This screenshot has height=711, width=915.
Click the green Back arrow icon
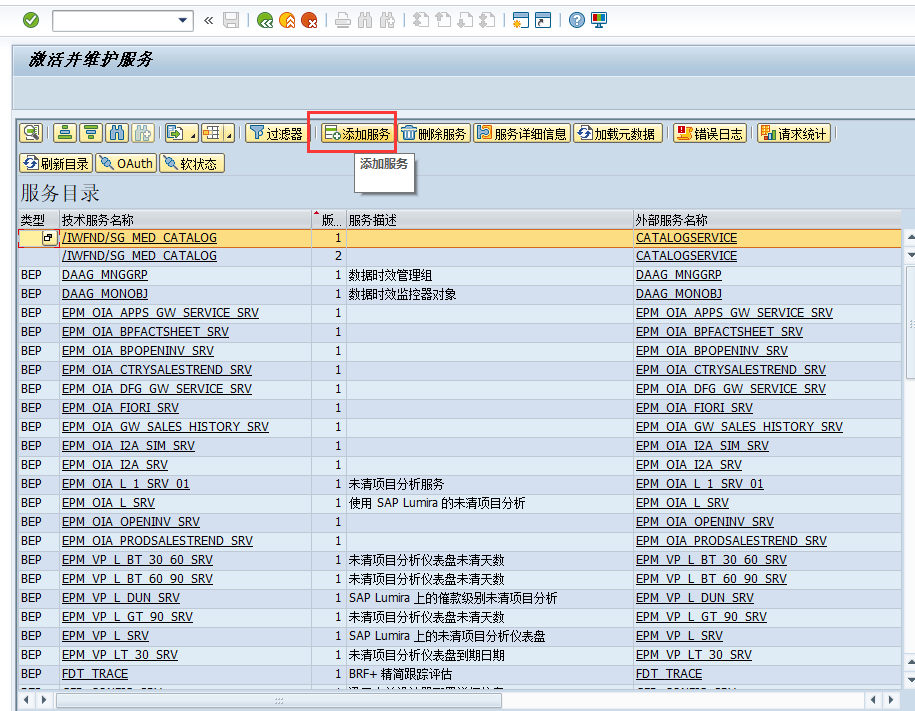265,20
